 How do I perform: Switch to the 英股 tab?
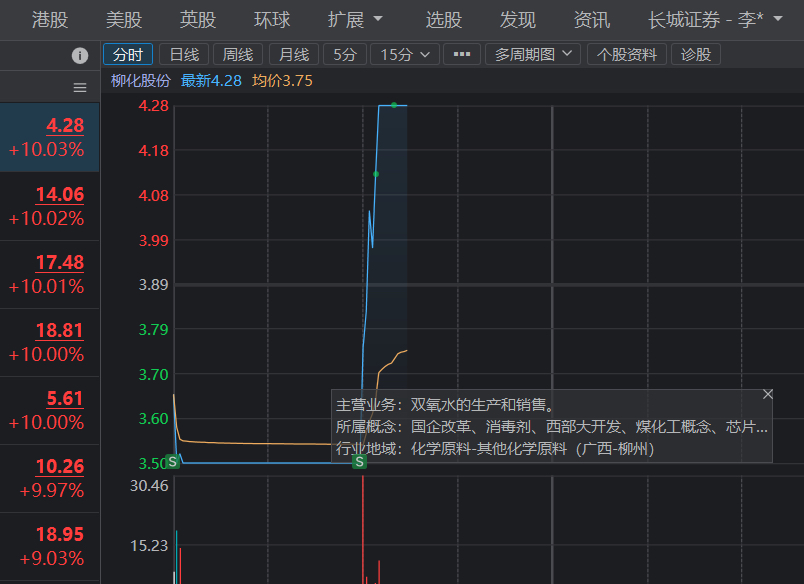click(198, 20)
